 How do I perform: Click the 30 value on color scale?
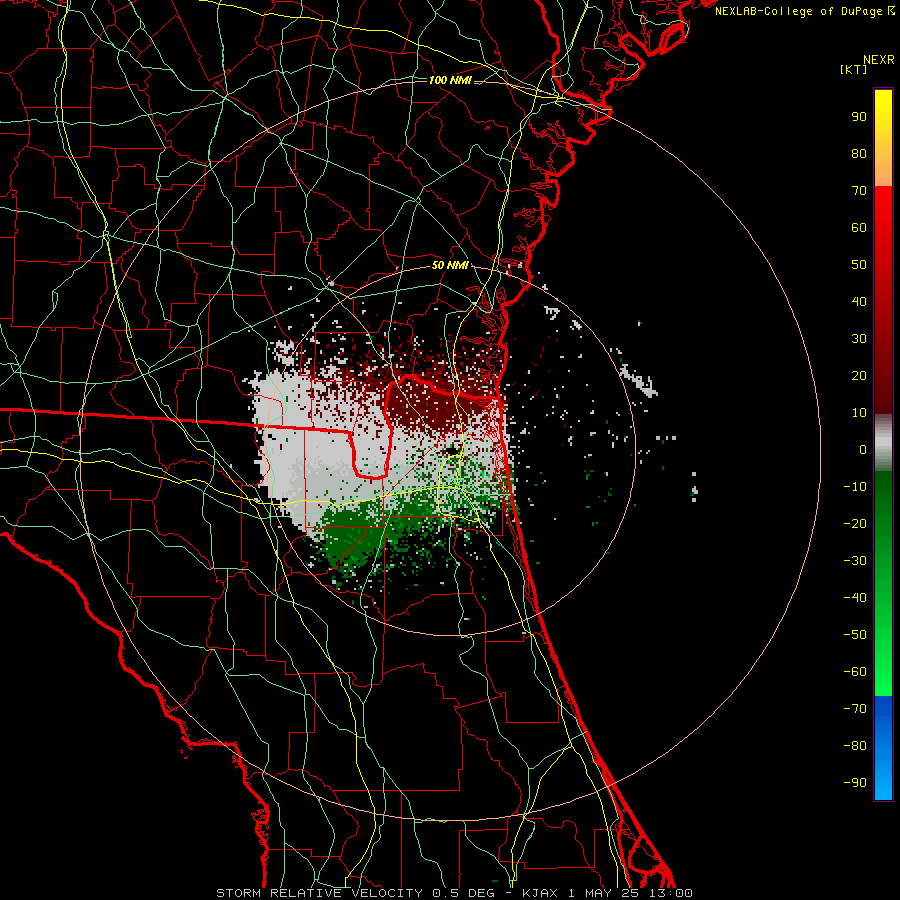point(859,339)
